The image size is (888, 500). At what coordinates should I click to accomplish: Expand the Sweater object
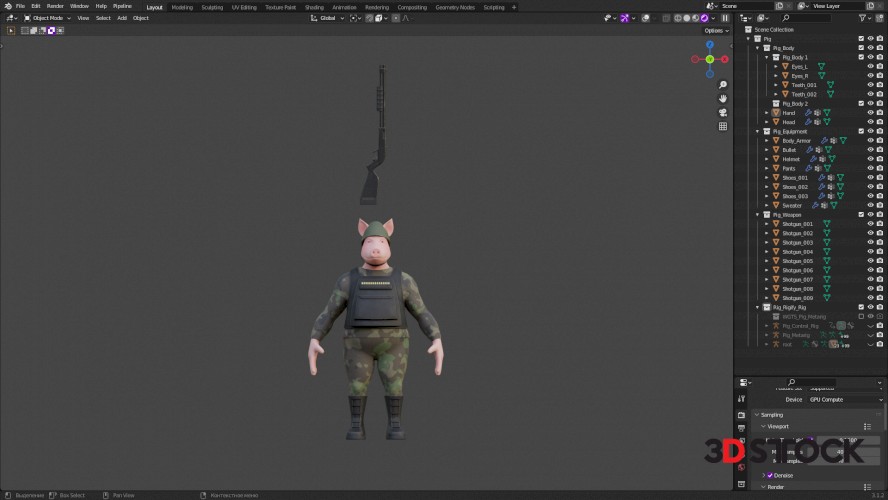pyautogui.click(x=767, y=206)
